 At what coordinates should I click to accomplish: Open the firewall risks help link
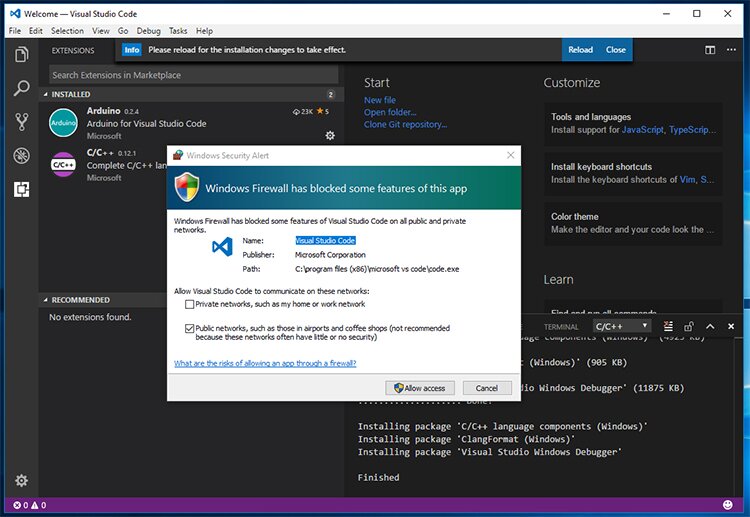pyautogui.click(x=265, y=363)
